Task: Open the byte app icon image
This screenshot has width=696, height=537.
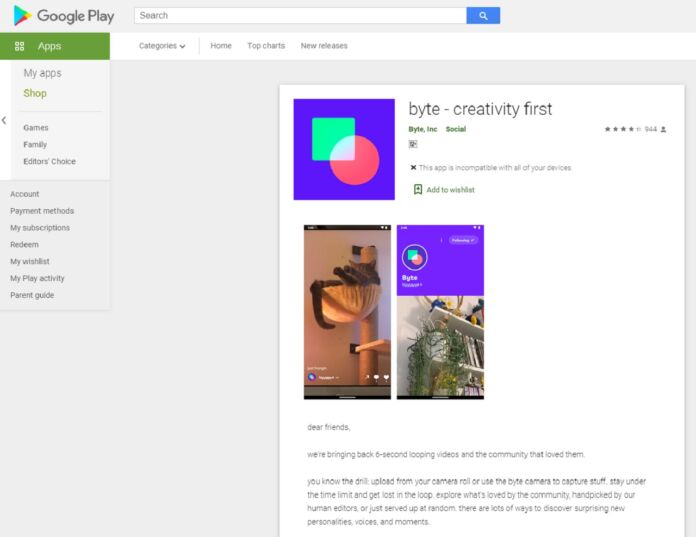Action: click(x=344, y=149)
